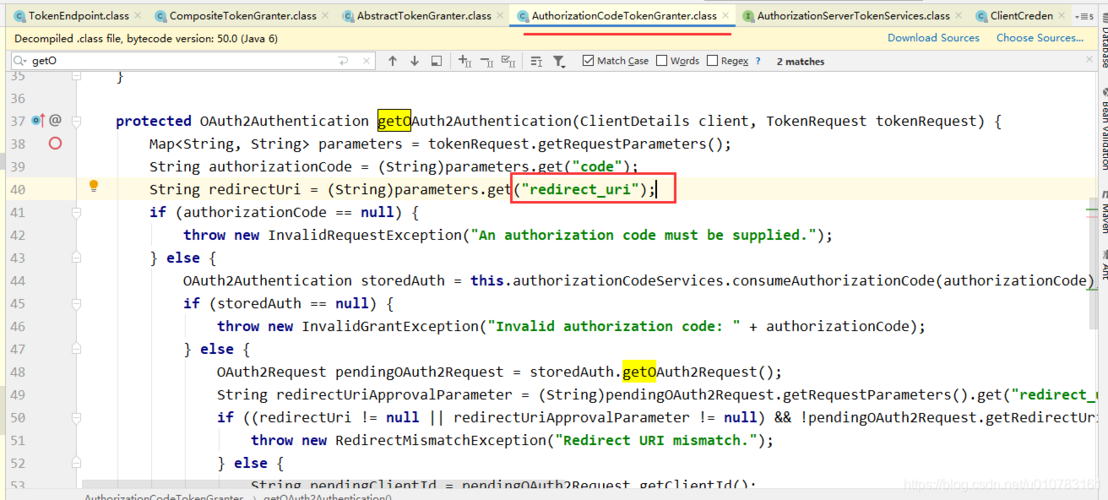The width and height of the screenshot is (1108, 500).
Task: Toggle breakpoint circle on line 38
Action: coord(54,144)
